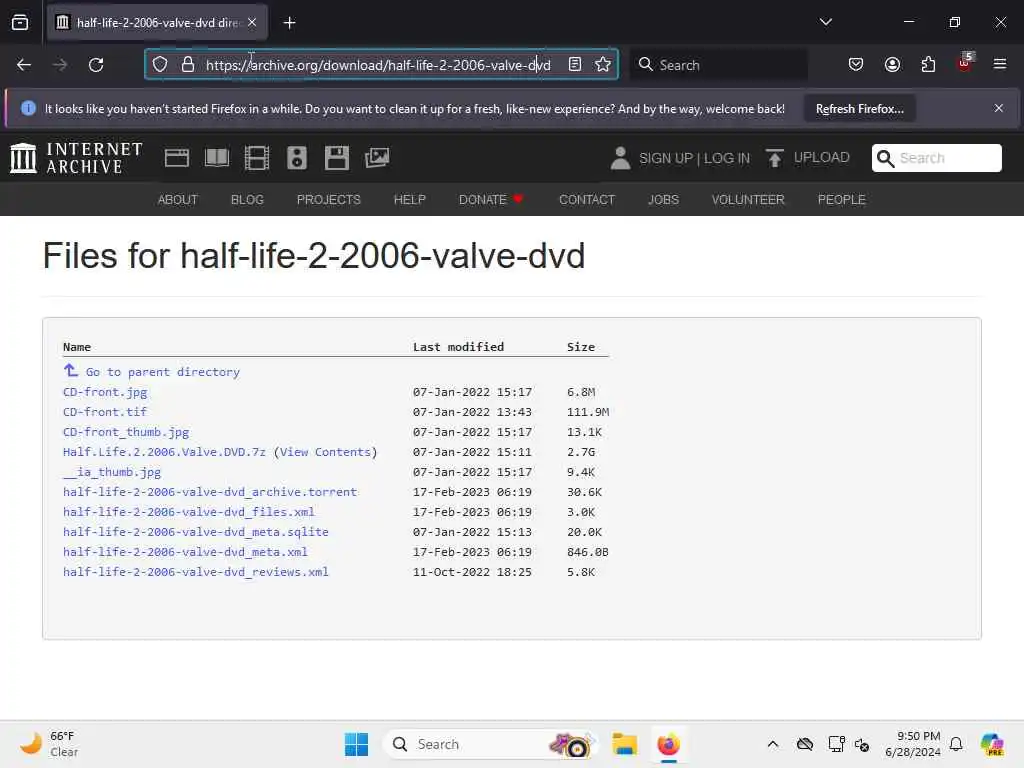Open the CD-front_thumb.jpg file link
This screenshot has height=768, width=1024.
[x=126, y=432]
